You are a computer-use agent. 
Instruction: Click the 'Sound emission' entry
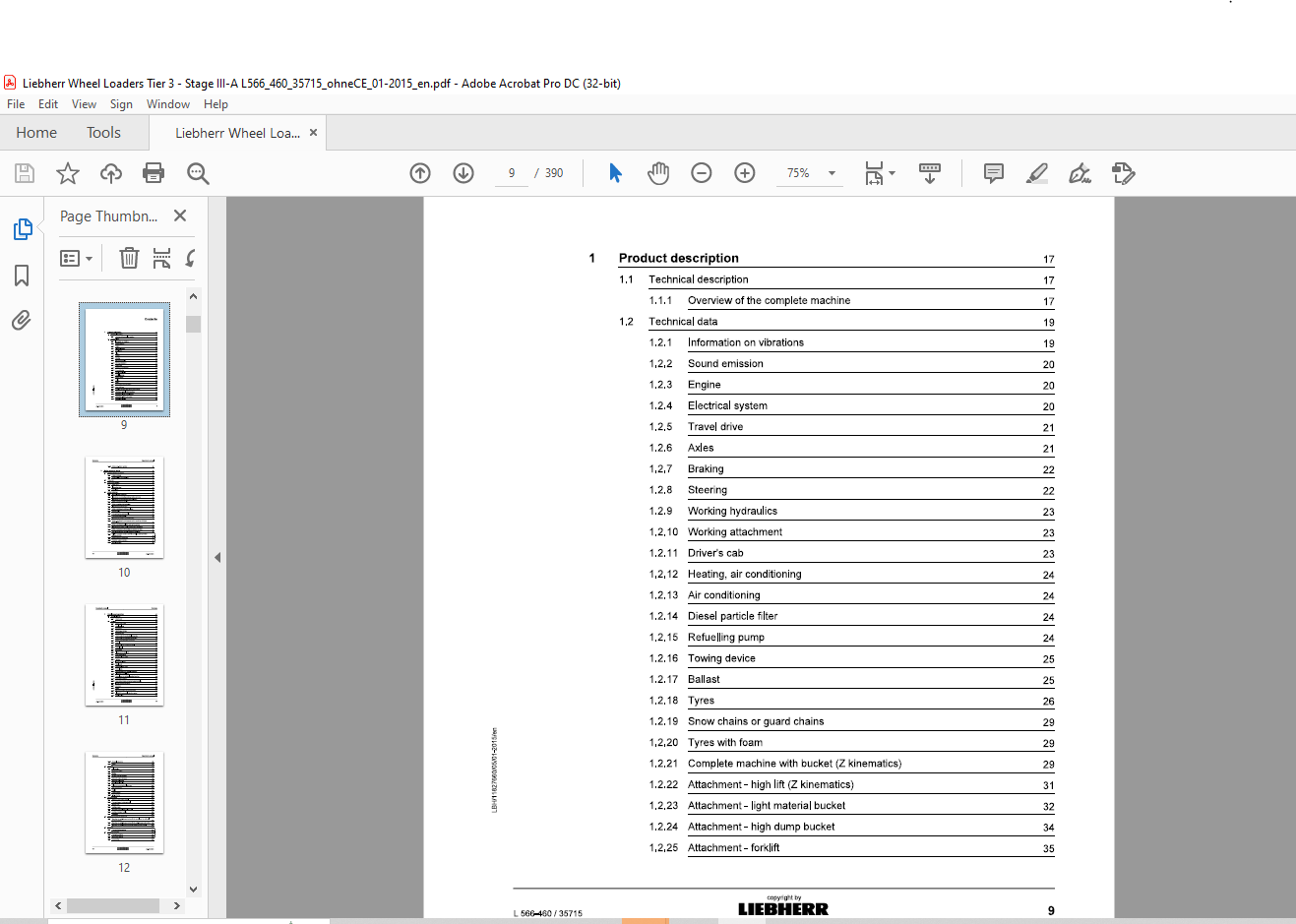pos(725,363)
